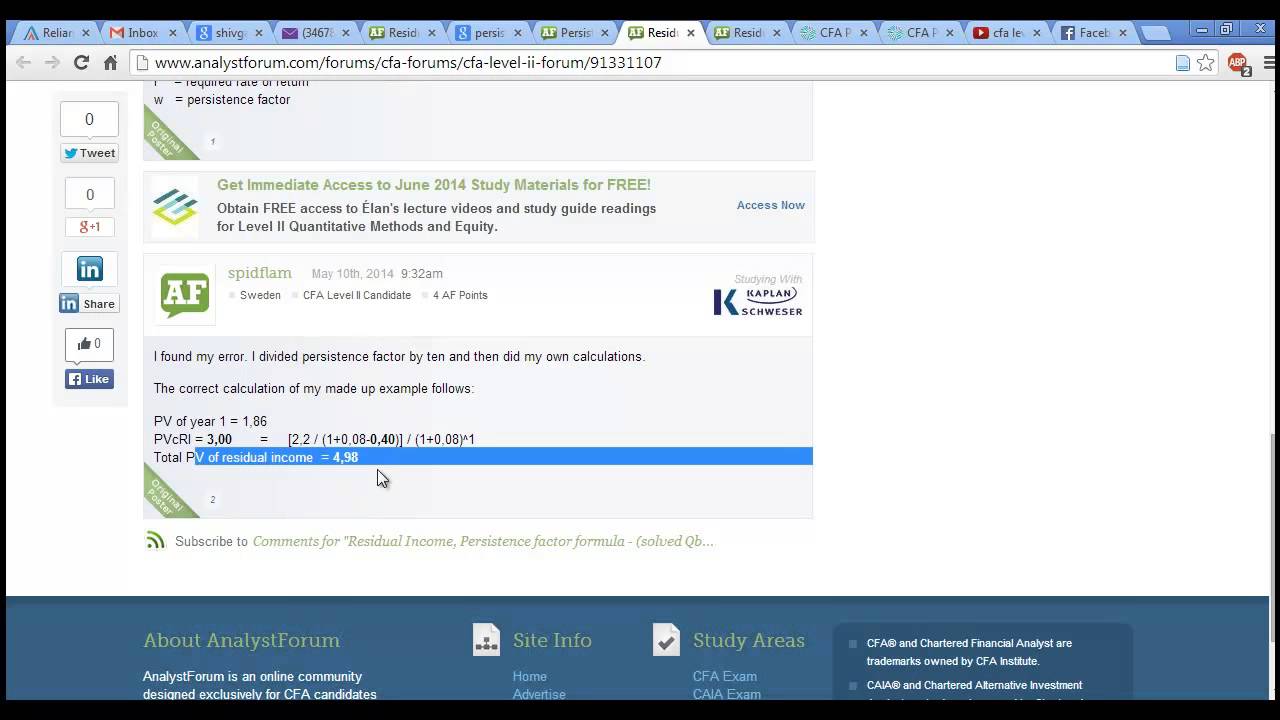Image resolution: width=1280 pixels, height=720 pixels.
Task: Open the Home footer link
Action: (530, 676)
